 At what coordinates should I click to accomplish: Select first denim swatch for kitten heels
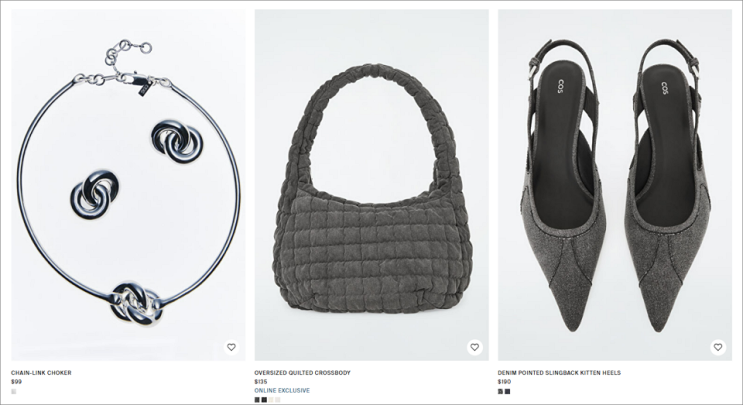click(x=500, y=391)
